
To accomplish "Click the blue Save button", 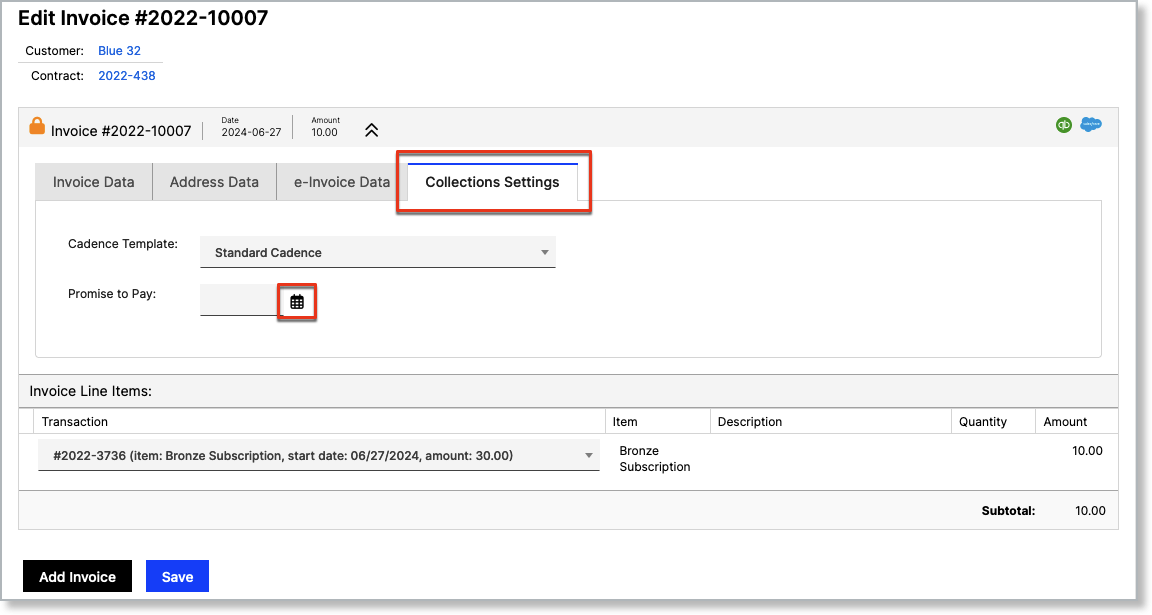I will tap(177, 577).
